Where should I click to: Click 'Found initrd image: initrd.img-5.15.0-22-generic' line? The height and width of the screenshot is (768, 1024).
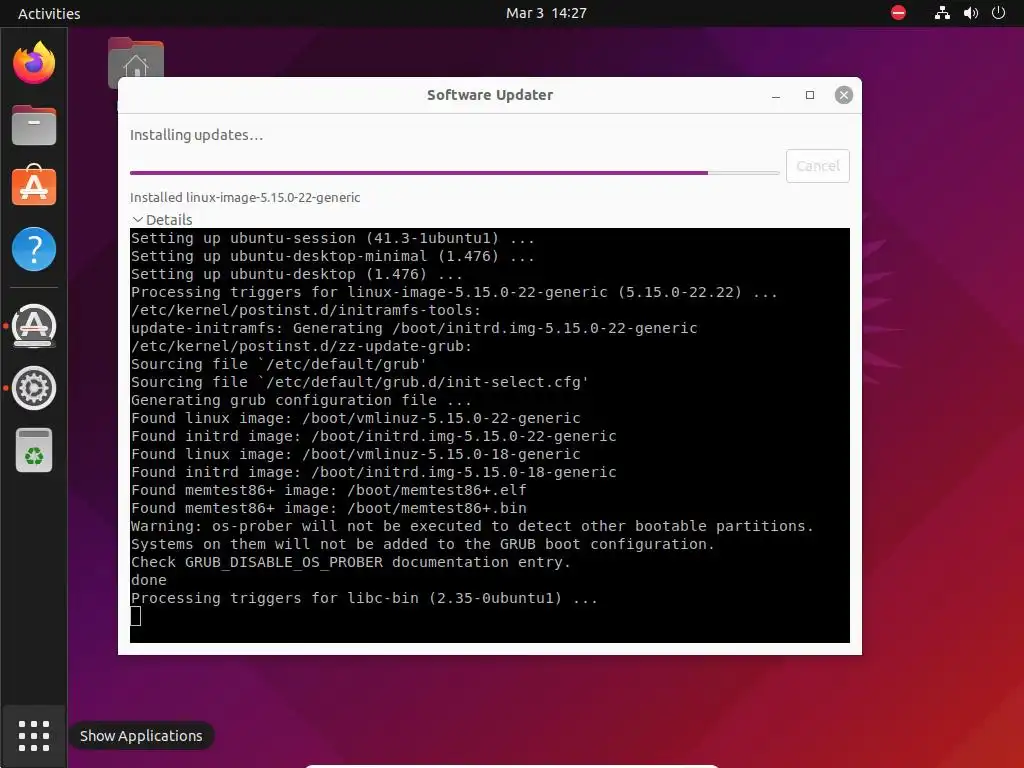tap(374, 436)
